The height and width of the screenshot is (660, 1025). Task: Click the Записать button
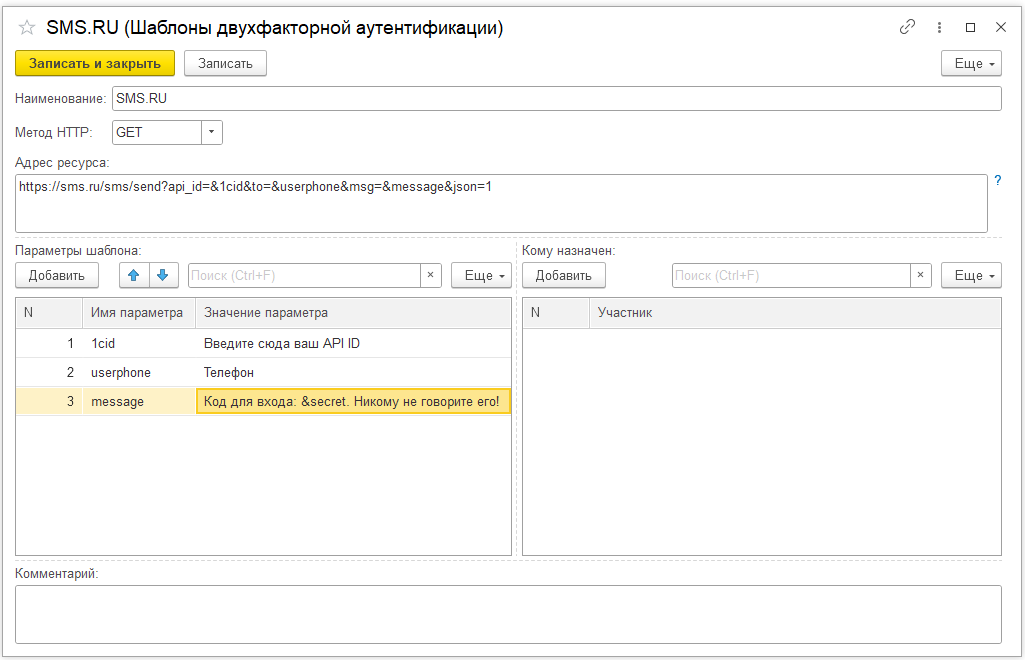point(225,63)
